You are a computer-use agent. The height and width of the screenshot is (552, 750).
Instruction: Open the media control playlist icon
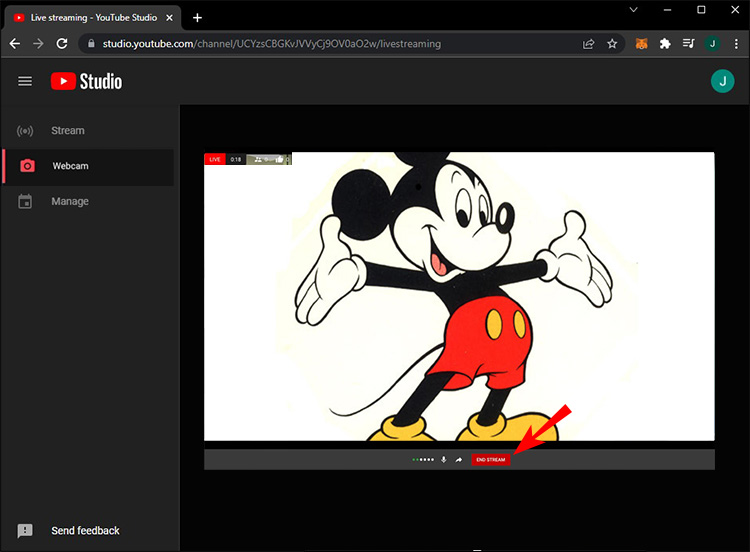(x=688, y=44)
